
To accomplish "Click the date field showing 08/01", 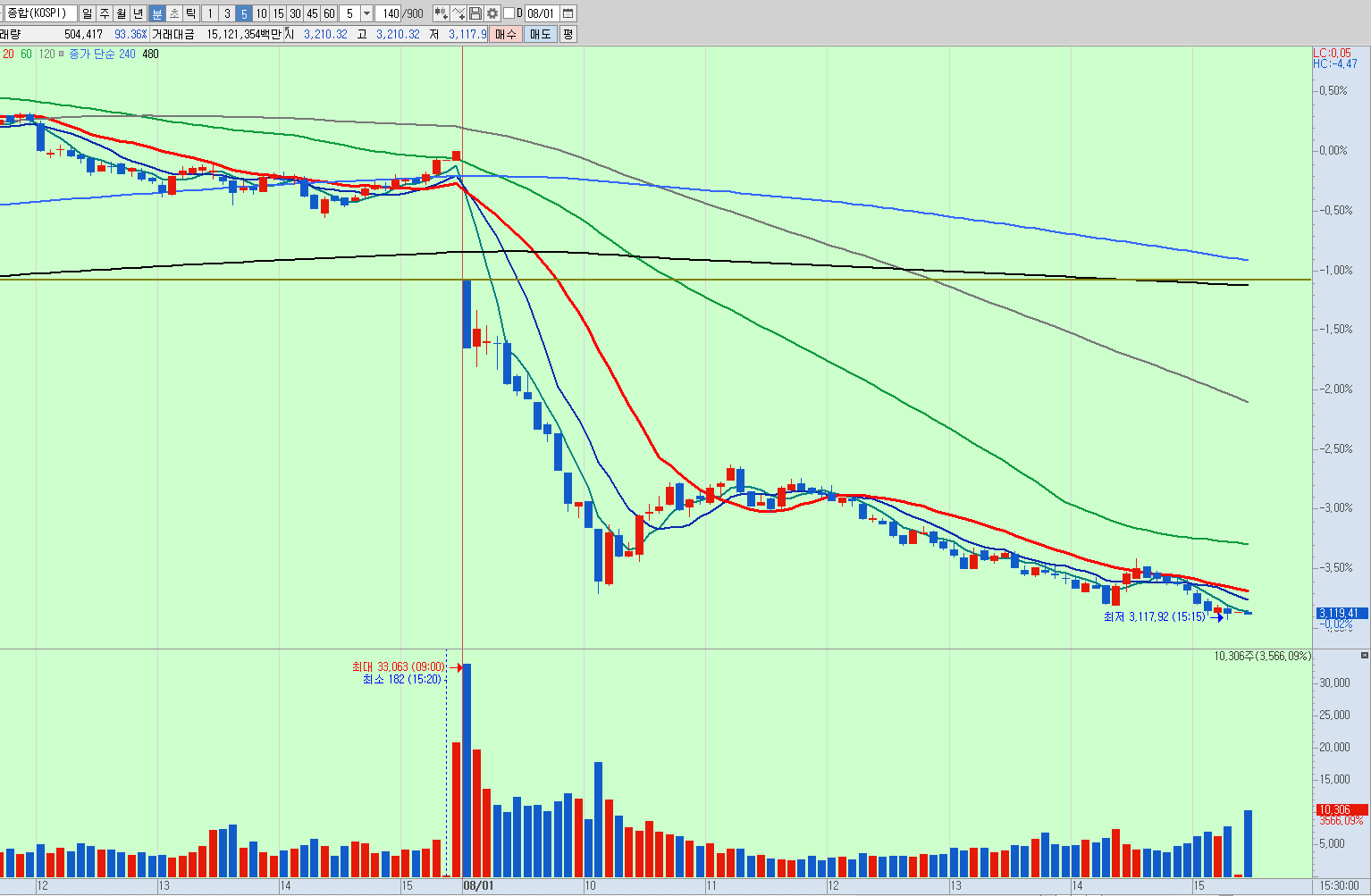I will click(x=542, y=13).
